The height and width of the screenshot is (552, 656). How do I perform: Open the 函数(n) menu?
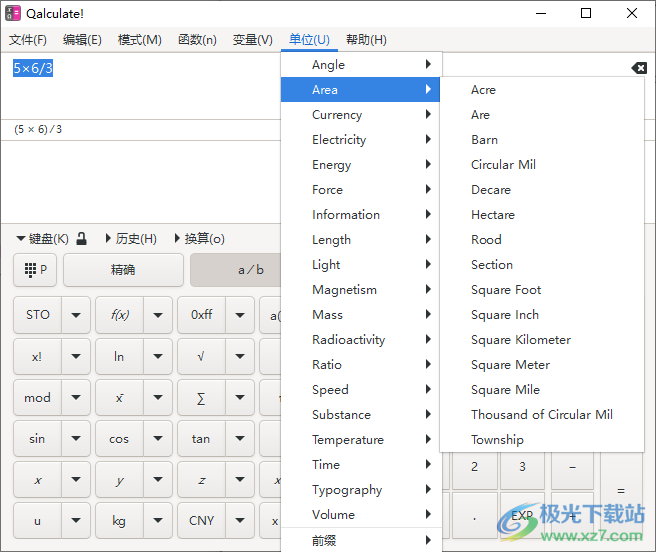[197, 40]
